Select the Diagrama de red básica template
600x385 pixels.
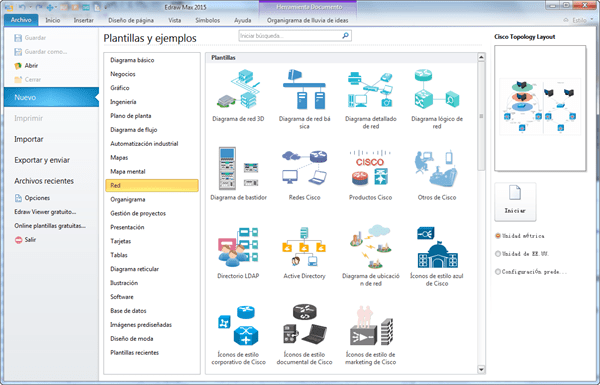[x=304, y=99]
